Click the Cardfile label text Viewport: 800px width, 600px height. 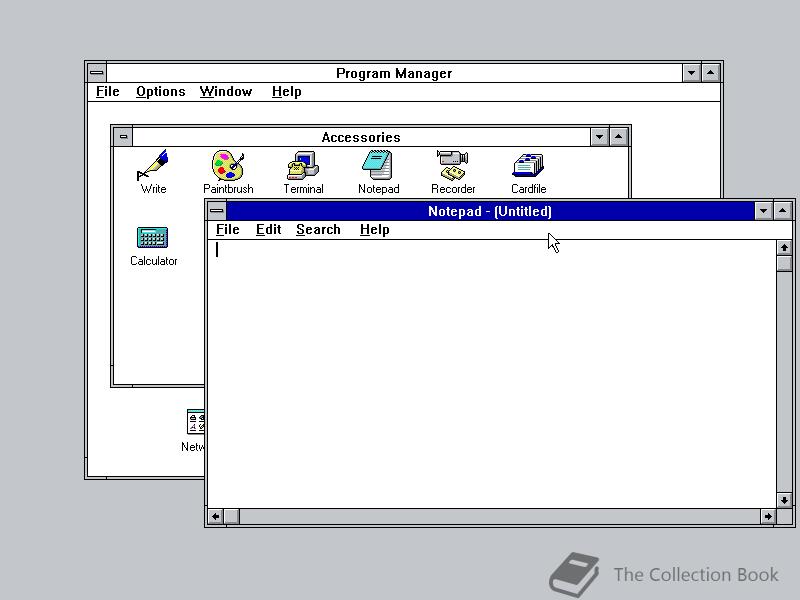[529, 189]
